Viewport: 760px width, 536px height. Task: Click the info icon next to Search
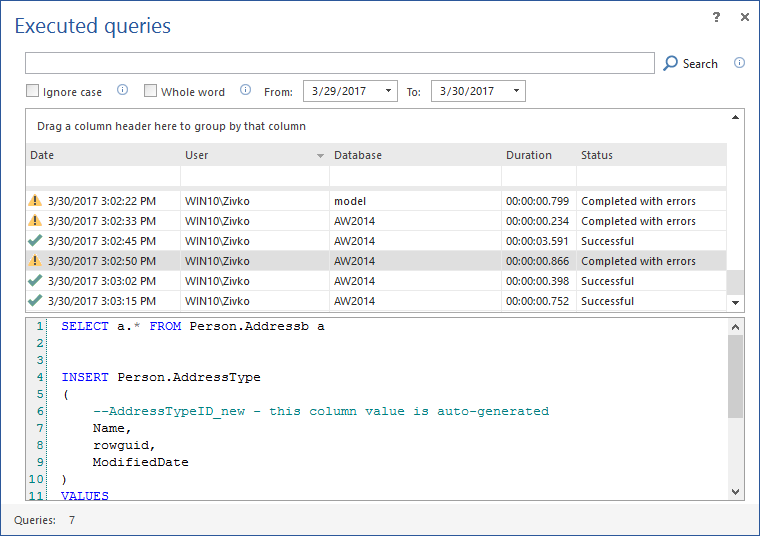click(739, 63)
